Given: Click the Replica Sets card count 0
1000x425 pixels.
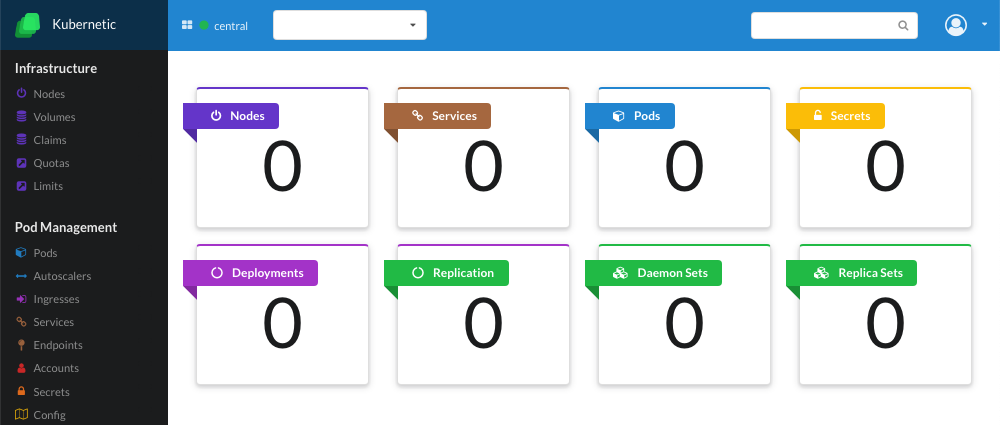Looking at the screenshot, I should point(885,324).
